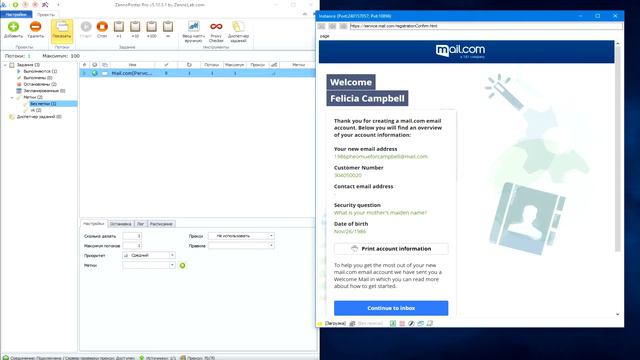Sort by the Имя column header
Image resolution: width=640 pixels, height=360 pixels.
132,65
